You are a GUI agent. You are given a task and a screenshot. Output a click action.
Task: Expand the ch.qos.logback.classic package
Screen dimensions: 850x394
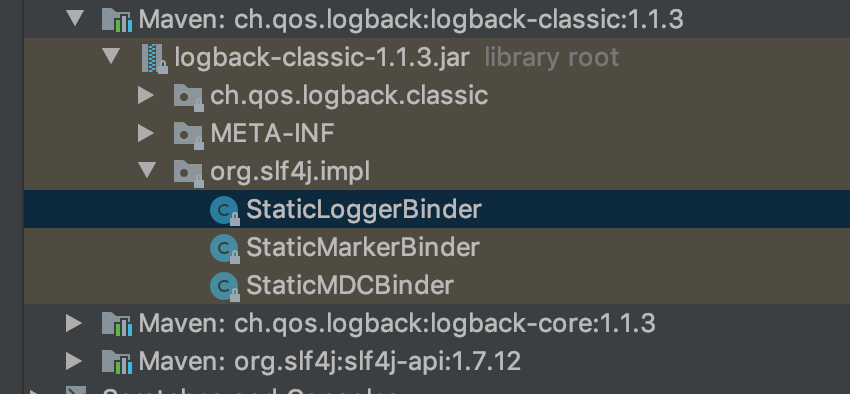146,95
